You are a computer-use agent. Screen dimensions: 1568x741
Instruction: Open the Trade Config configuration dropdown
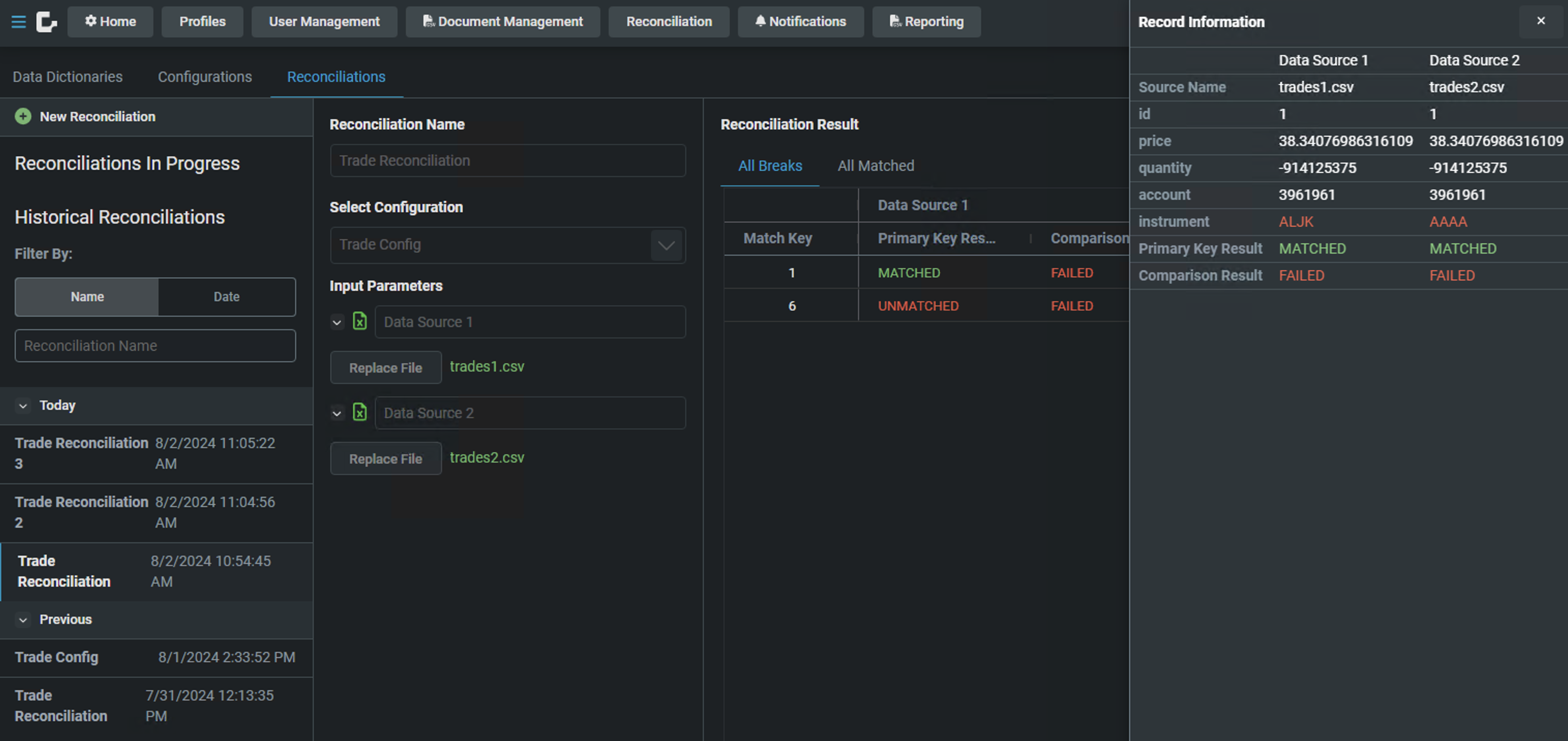click(666, 245)
